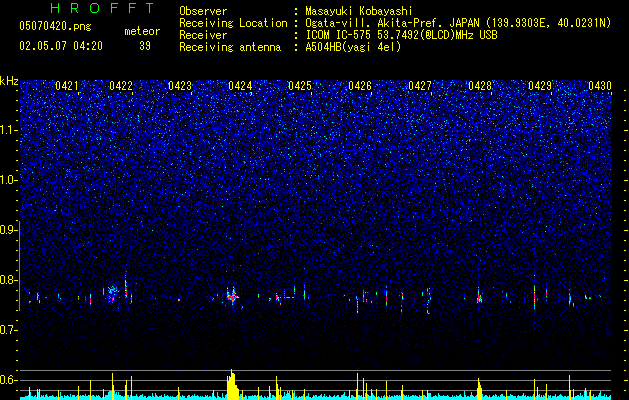629x400 pixels.
Task: Click the 0.7 kHz axis label
Action: tap(9, 330)
